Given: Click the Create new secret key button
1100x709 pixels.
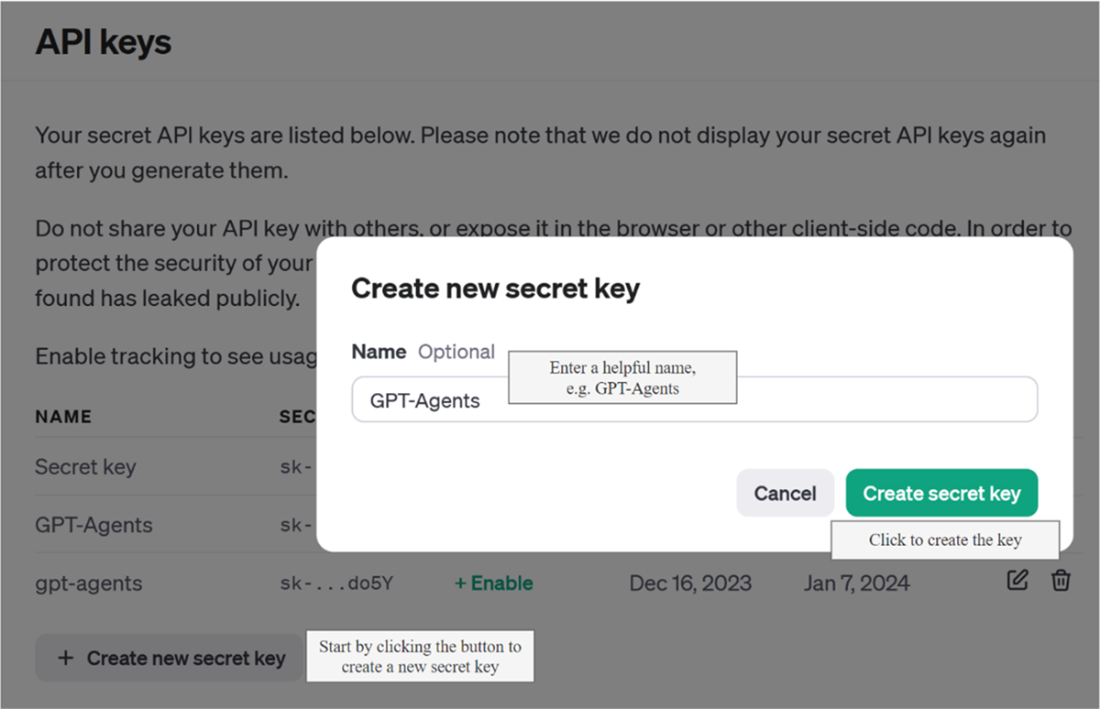Looking at the screenshot, I should pyautogui.click(x=169, y=658).
